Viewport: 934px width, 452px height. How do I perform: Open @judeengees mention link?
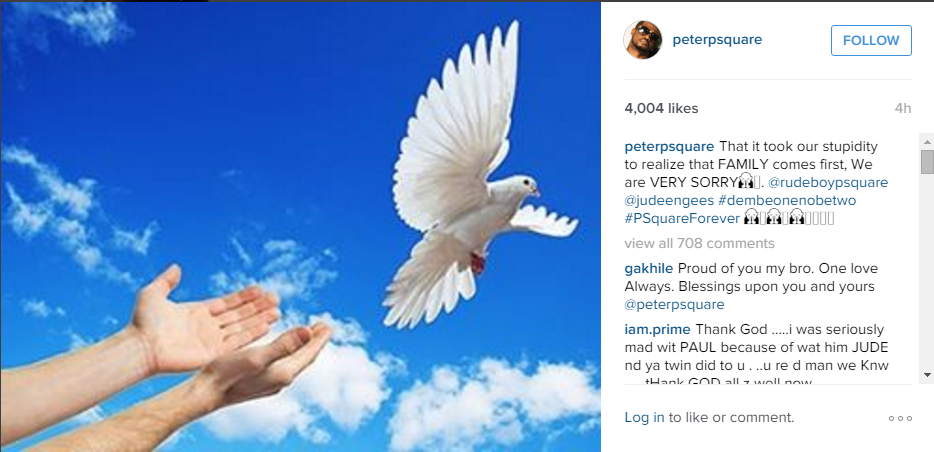click(x=669, y=200)
